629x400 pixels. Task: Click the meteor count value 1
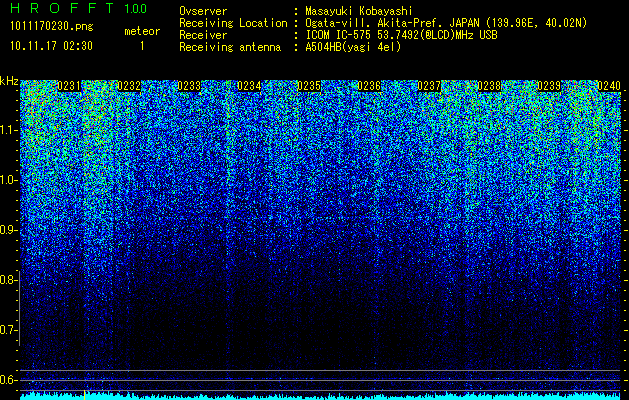(x=142, y=46)
